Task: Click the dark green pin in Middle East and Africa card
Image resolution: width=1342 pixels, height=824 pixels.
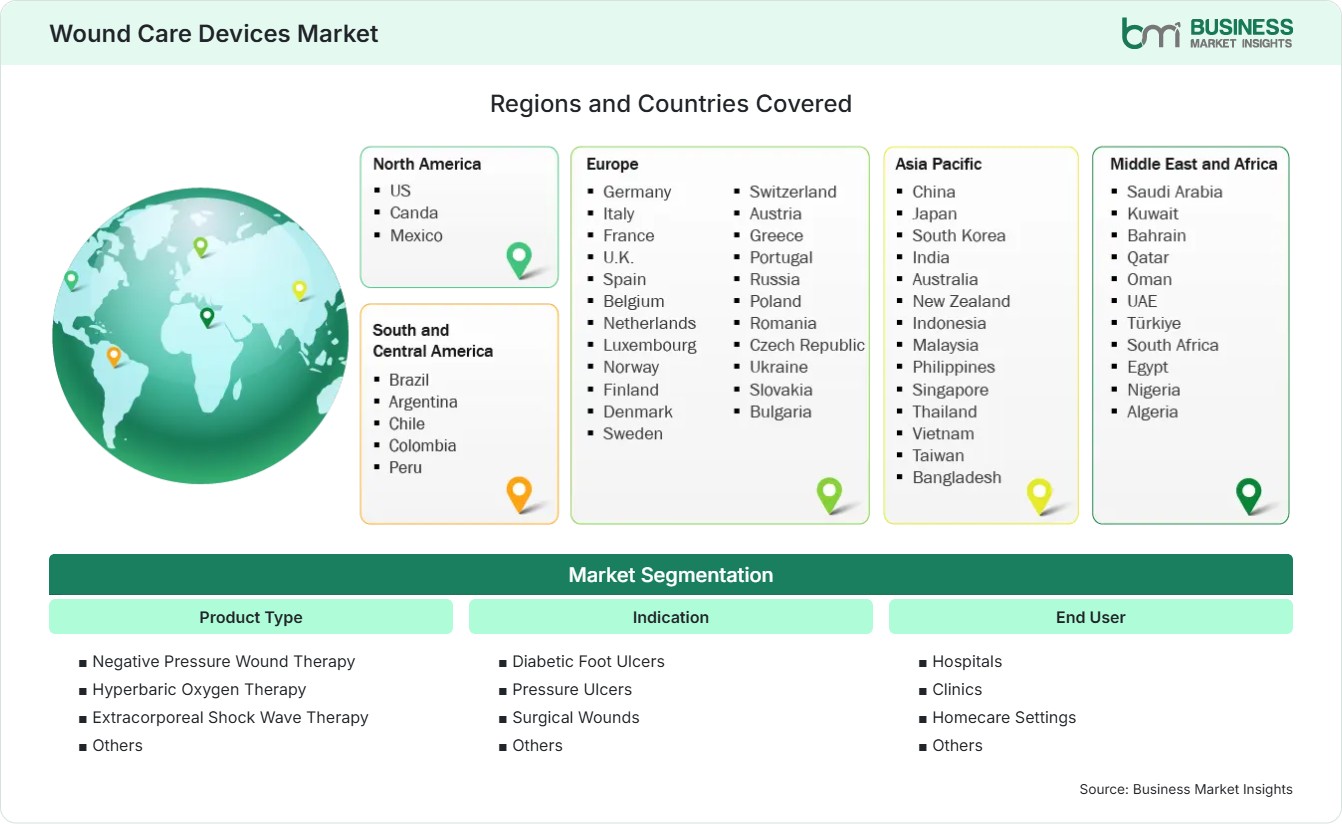Action: click(1249, 495)
